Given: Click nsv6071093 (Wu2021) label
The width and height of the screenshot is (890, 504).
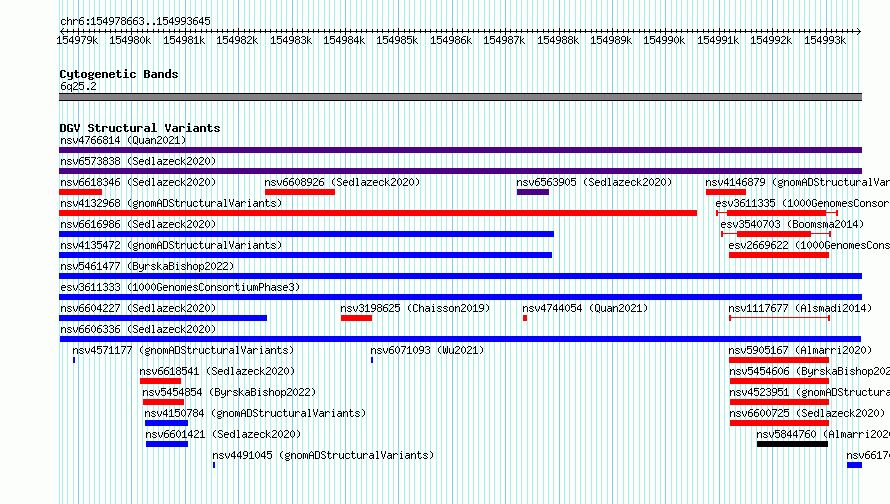Looking at the screenshot, I should pyautogui.click(x=427, y=350).
